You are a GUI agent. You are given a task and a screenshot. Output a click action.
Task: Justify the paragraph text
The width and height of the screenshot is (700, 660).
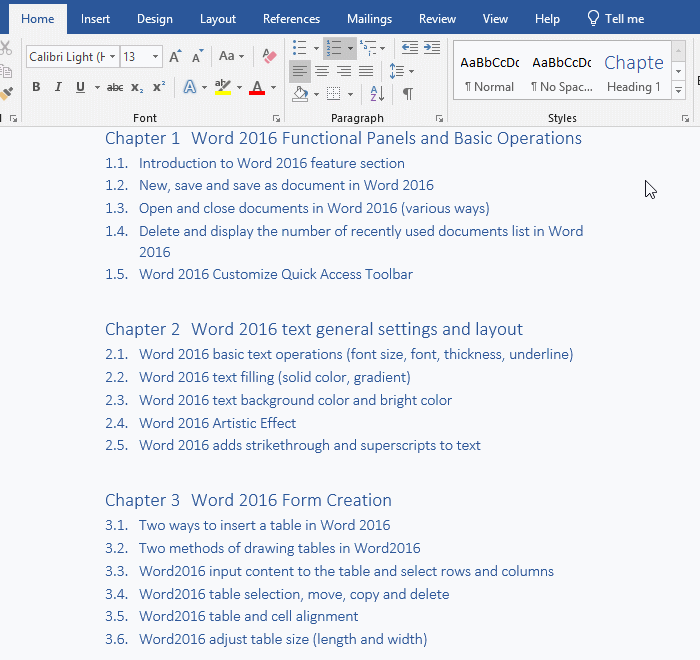pos(366,71)
